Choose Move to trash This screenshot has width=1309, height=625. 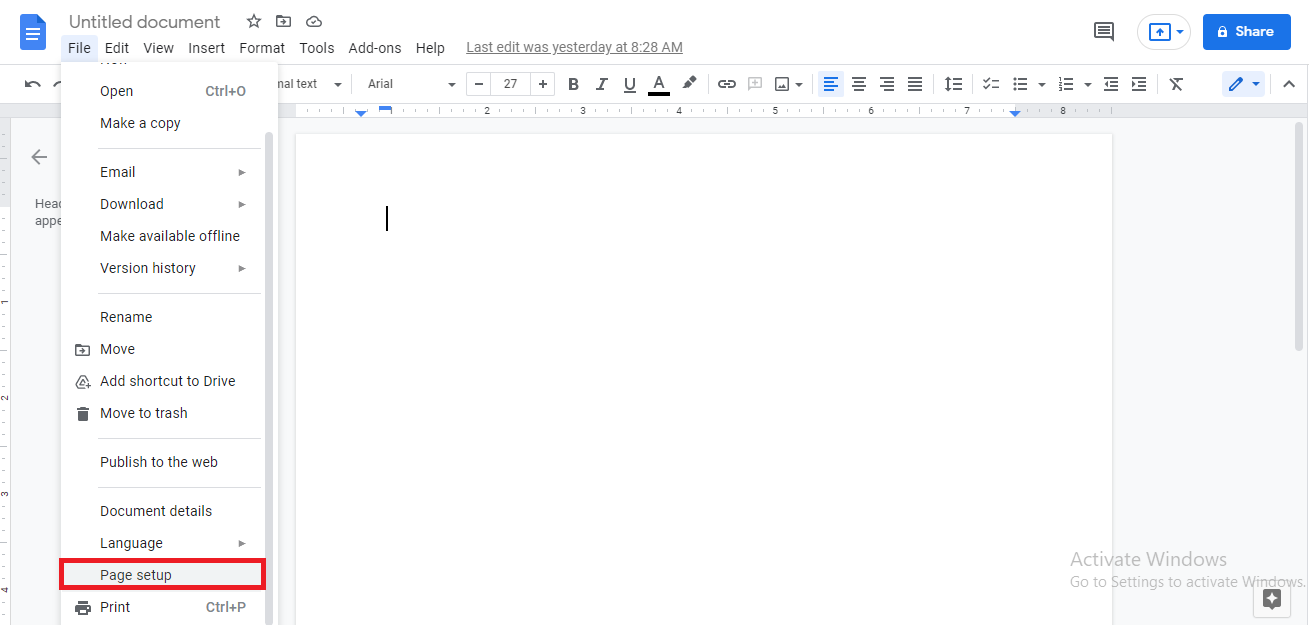click(163, 413)
